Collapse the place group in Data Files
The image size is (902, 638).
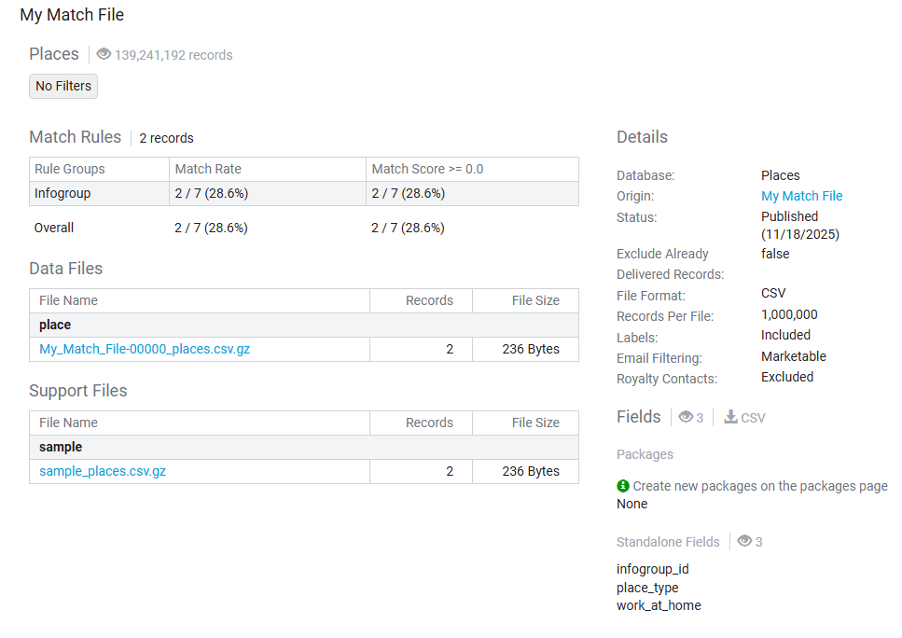[55, 325]
